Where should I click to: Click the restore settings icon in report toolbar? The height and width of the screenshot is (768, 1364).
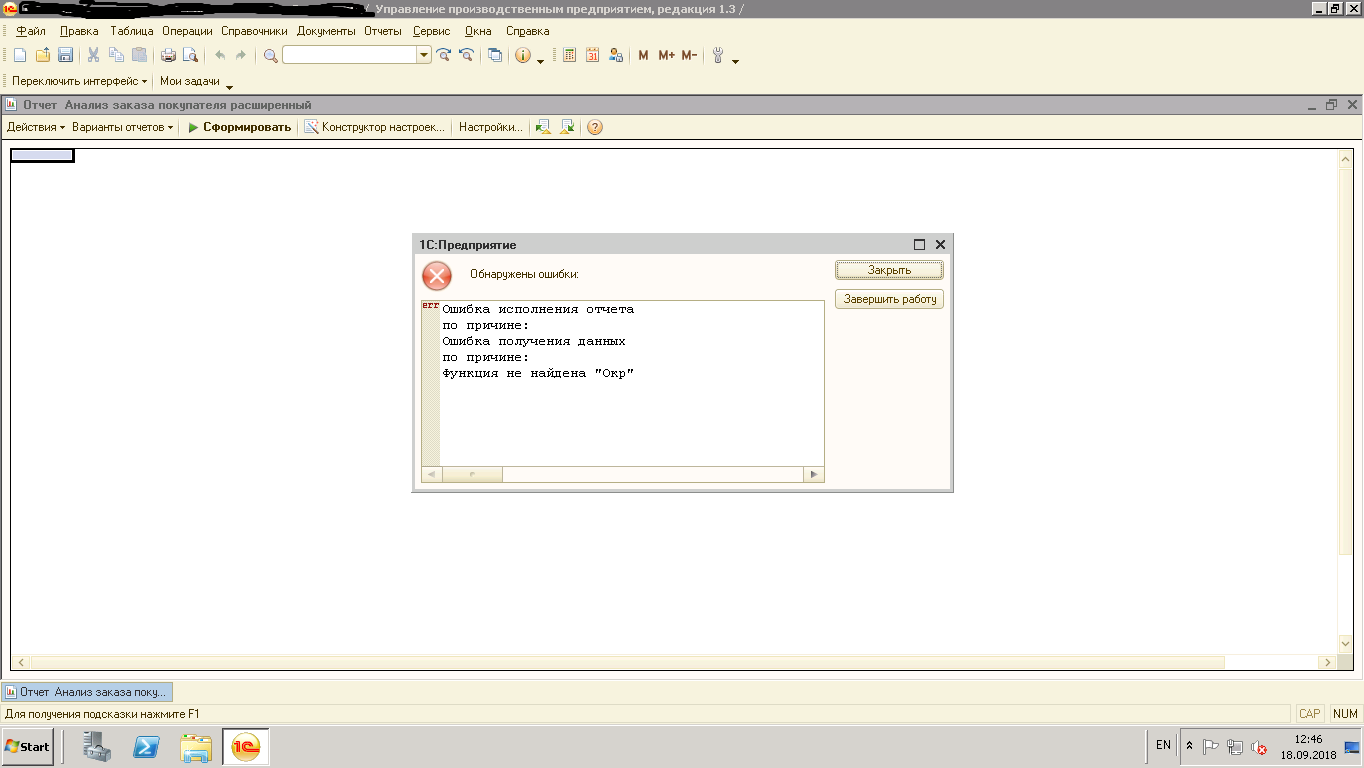click(543, 127)
